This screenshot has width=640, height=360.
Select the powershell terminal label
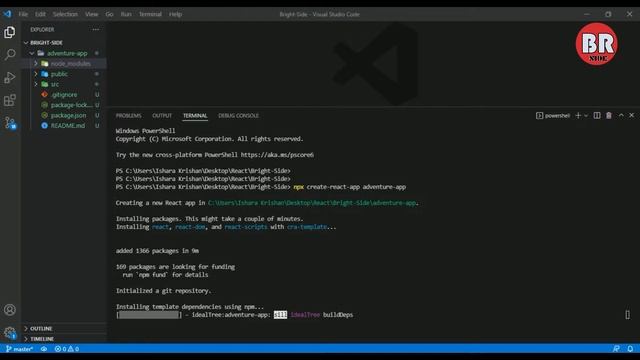553,116
